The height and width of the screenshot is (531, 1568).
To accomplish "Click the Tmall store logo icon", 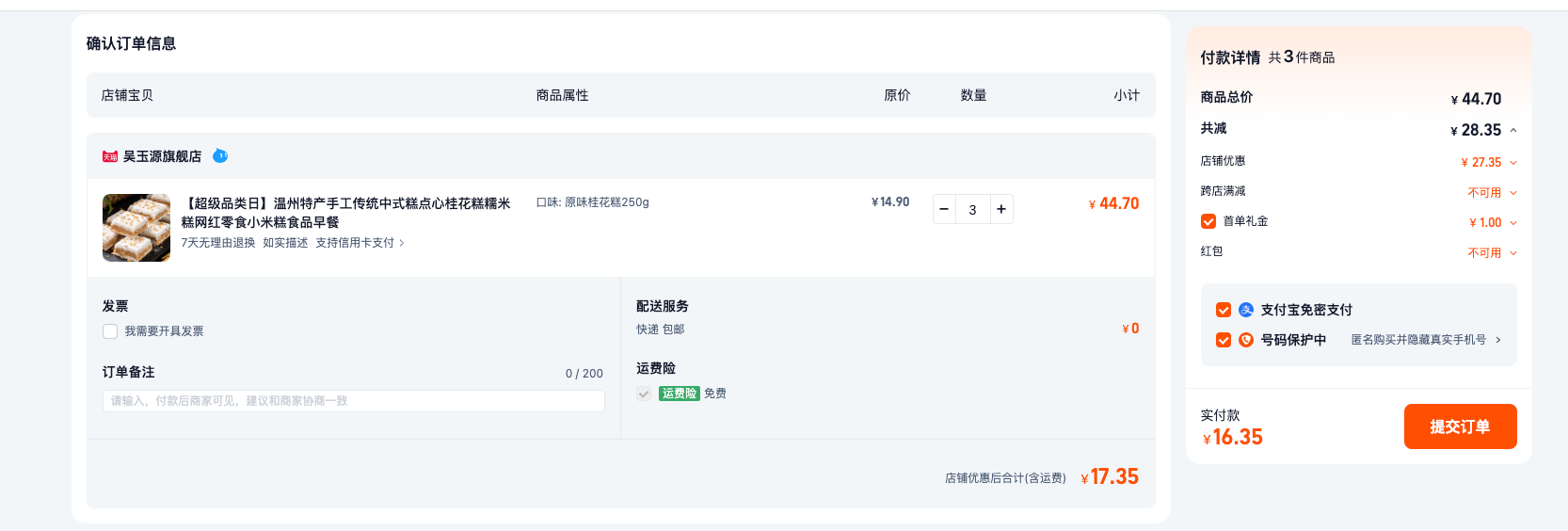I will click(x=110, y=156).
